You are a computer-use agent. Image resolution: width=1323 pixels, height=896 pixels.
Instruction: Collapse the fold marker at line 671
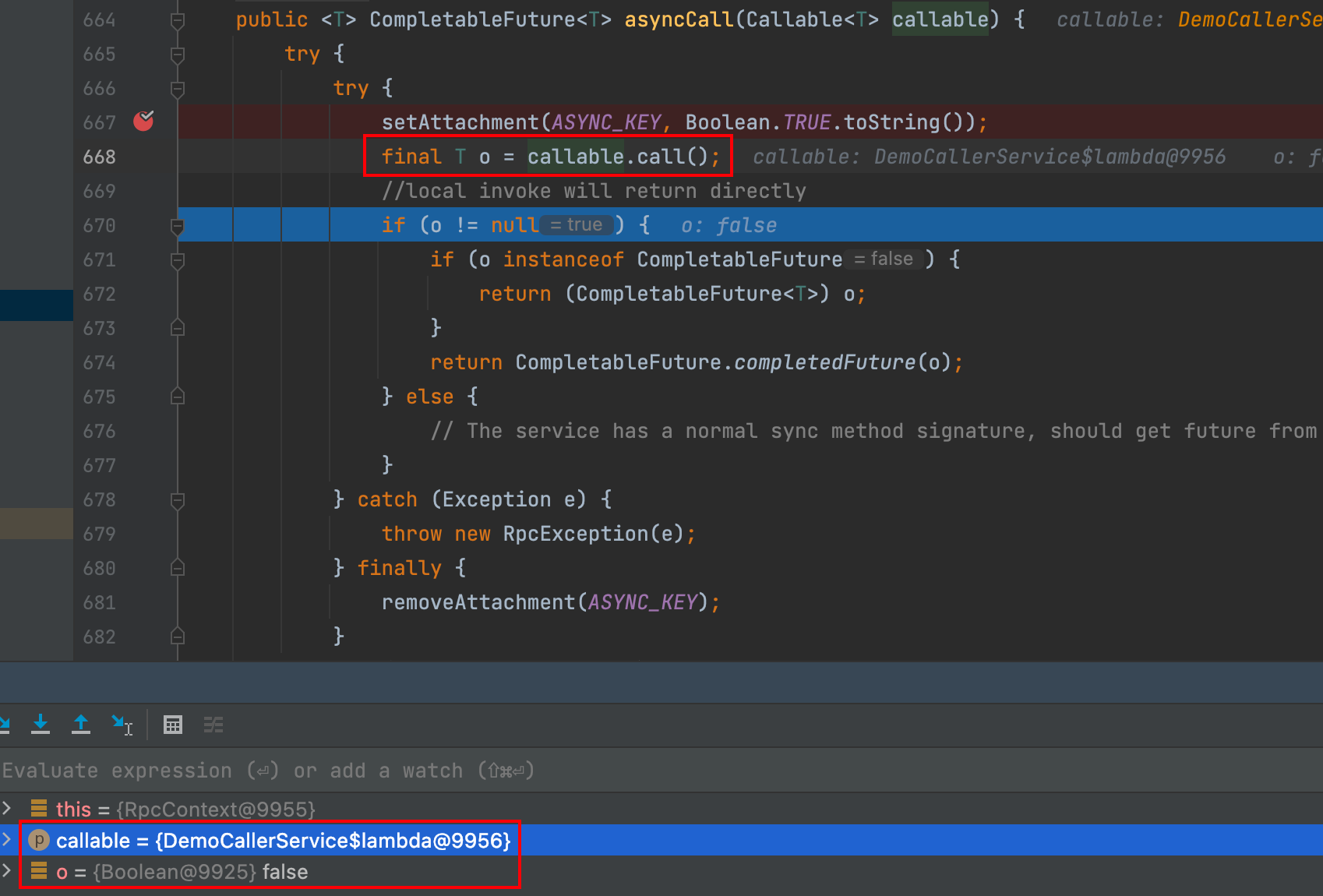(x=178, y=260)
